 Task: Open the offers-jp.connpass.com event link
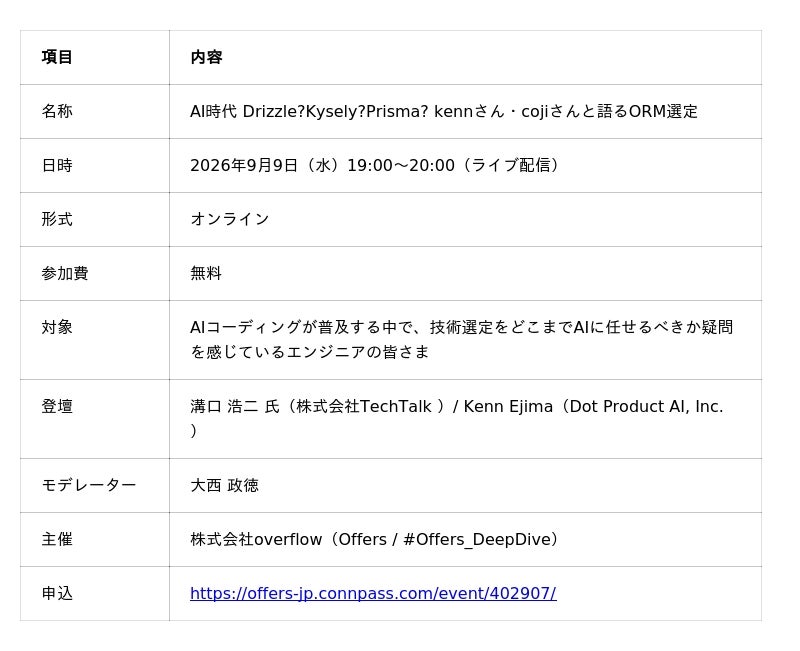pos(373,593)
